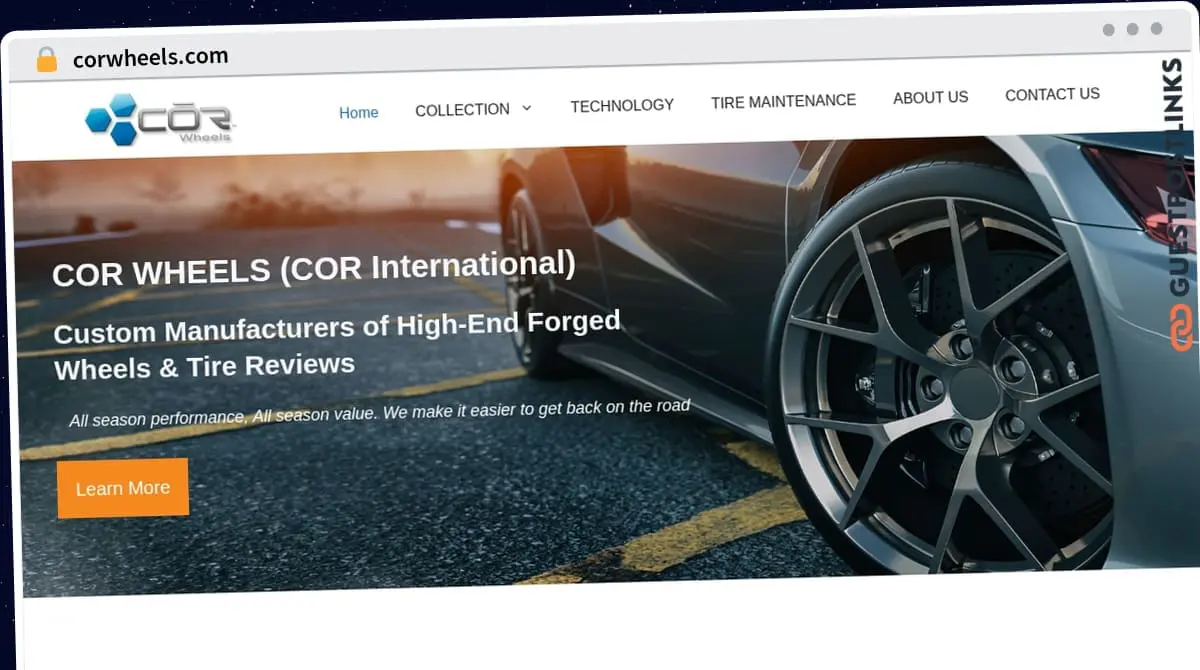Click the orange Learn More button
1200x670 pixels.
click(x=123, y=488)
